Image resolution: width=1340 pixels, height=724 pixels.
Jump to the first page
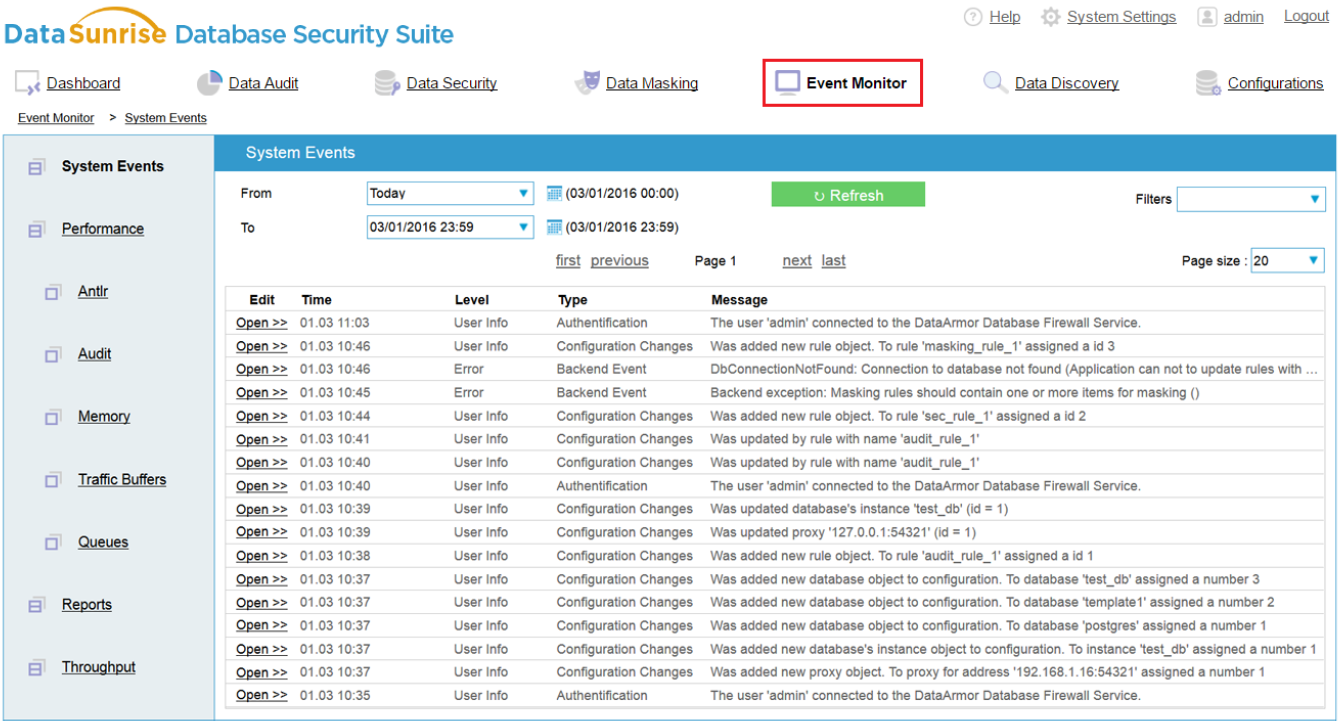[568, 261]
